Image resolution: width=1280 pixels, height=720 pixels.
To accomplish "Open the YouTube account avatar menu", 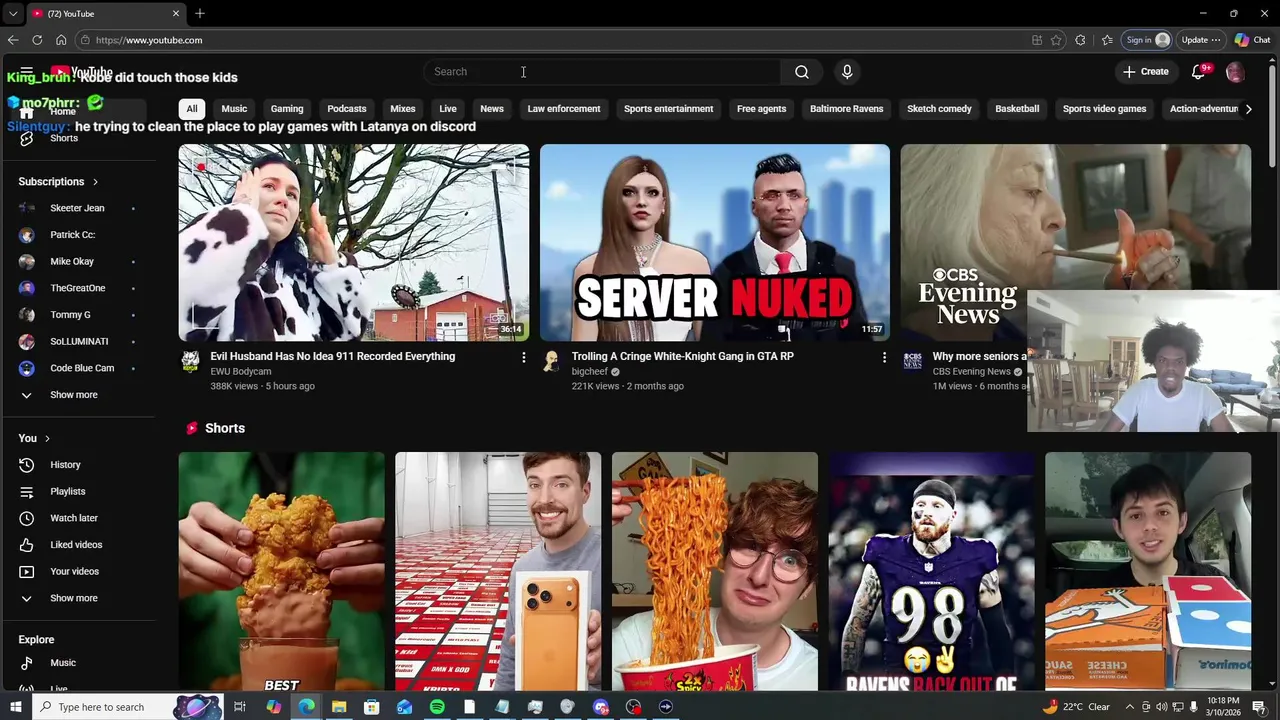I will pos(1235,72).
